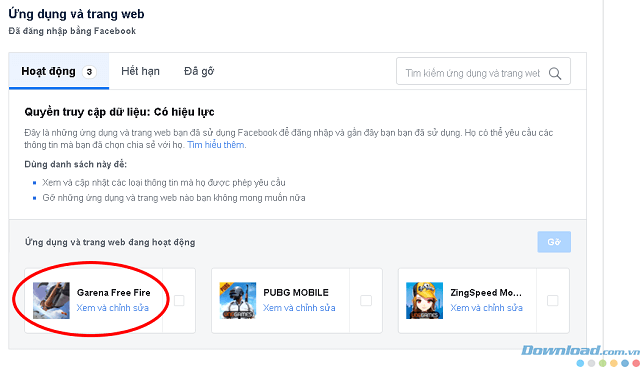This screenshot has width=640, height=367.
Task: Tick the Garena Free Fire checkbox
Action: click(179, 300)
